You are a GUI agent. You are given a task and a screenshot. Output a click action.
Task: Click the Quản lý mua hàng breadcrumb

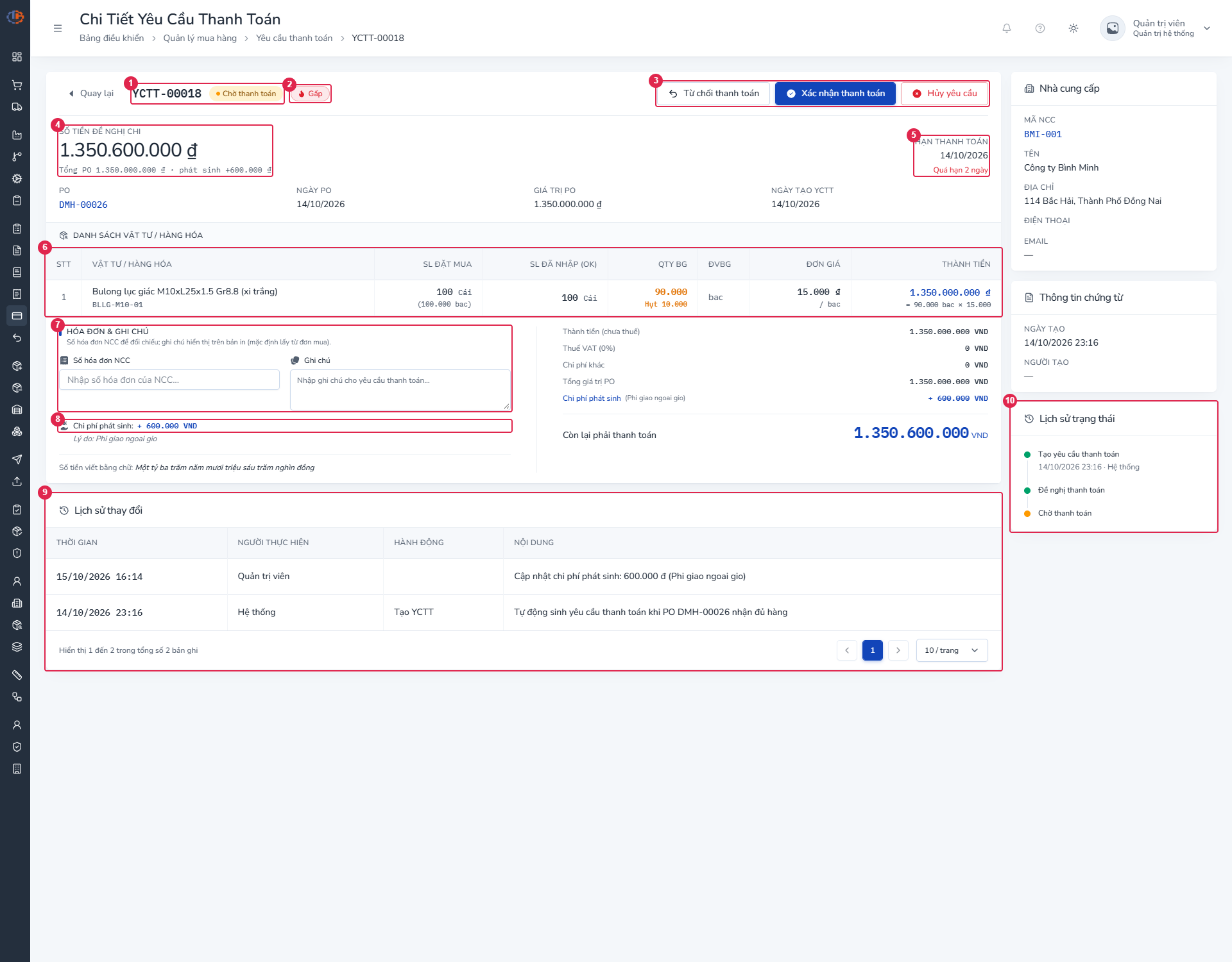[x=200, y=38]
